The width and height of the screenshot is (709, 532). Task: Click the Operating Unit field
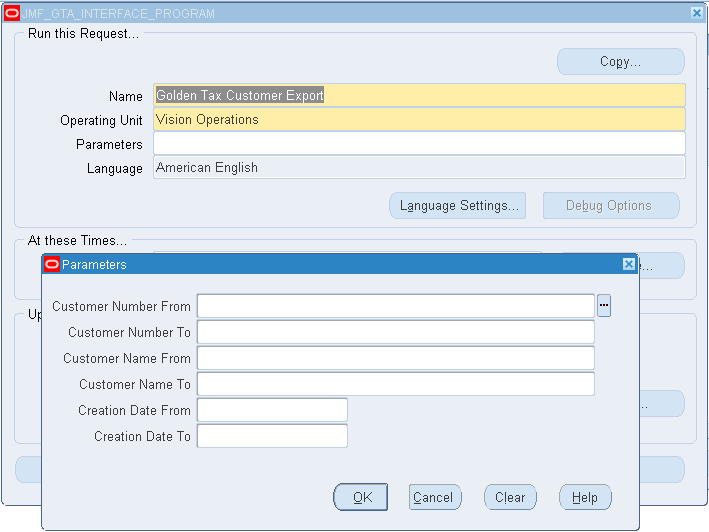(419, 119)
